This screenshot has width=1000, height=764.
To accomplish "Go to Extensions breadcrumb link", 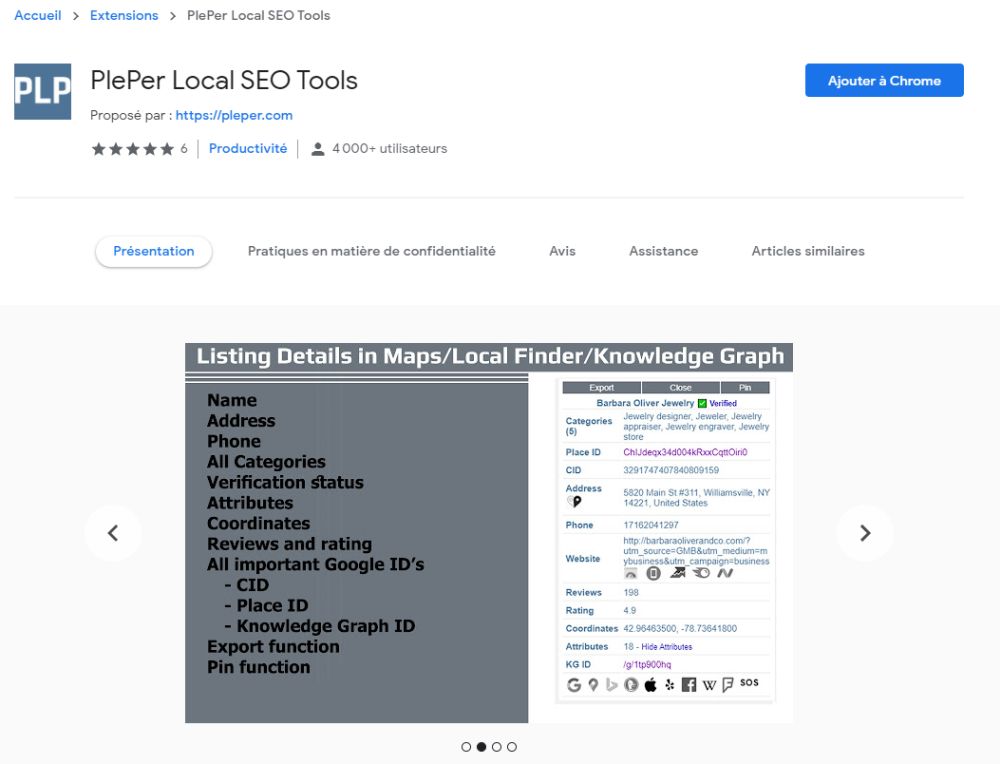I will tap(124, 15).
